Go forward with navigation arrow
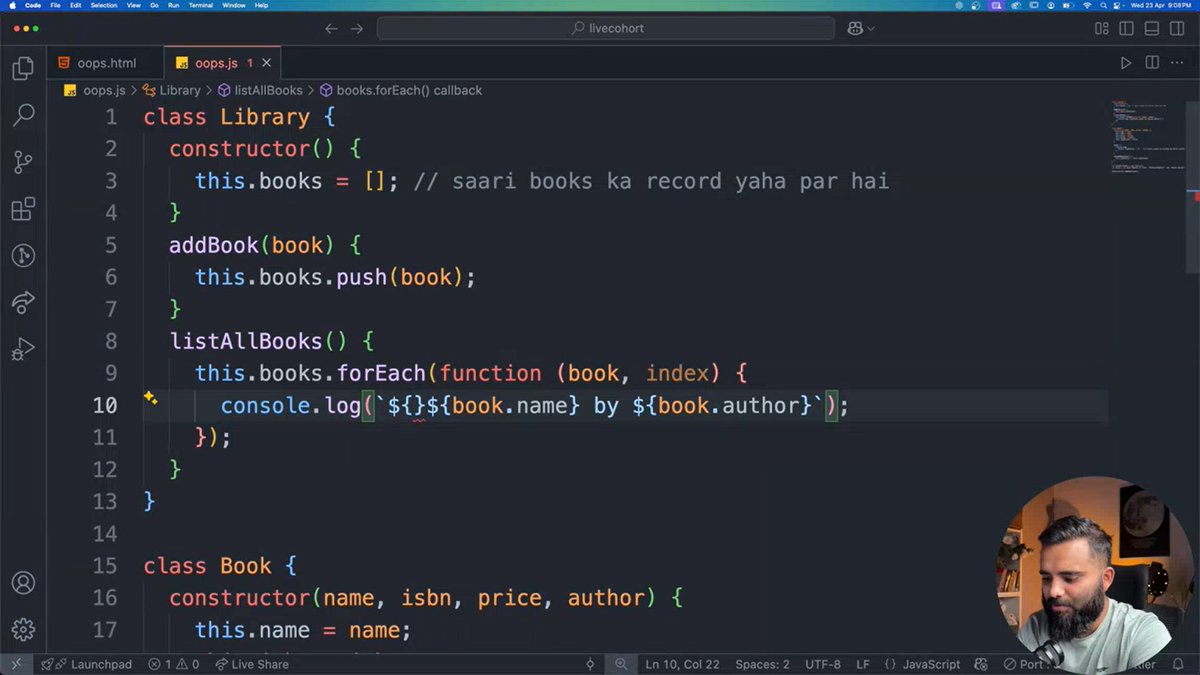The height and width of the screenshot is (675, 1200). point(357,28)
